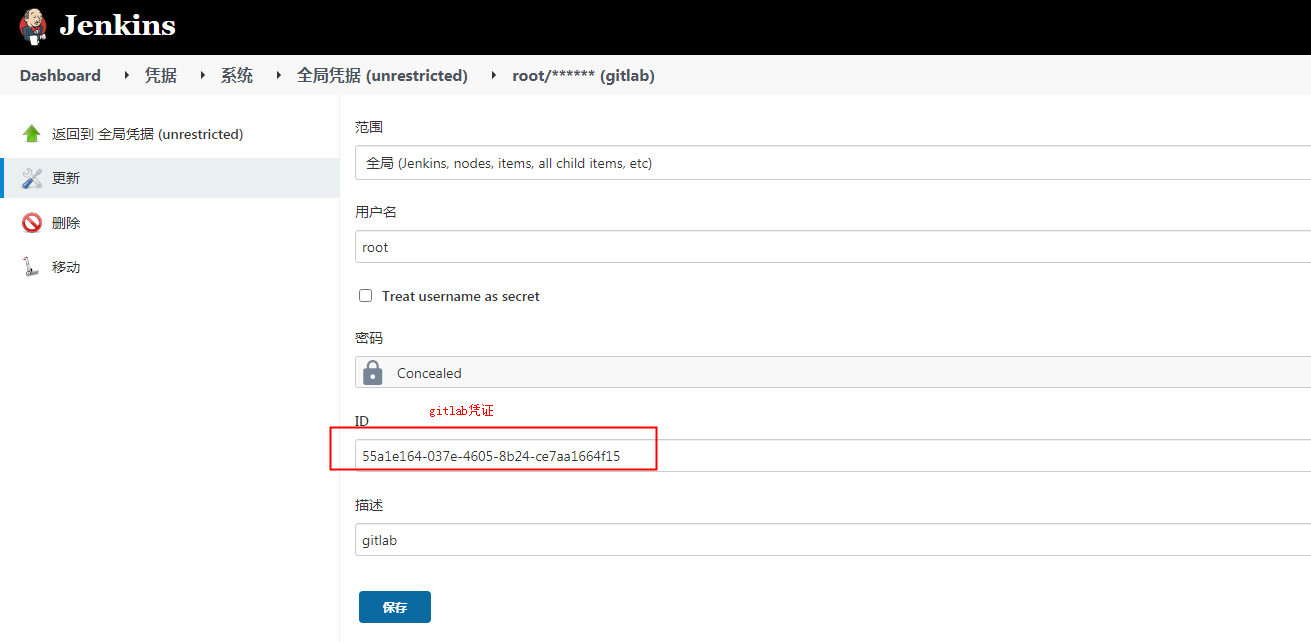Enable Treat username as secret checkbox

pos(366,296)
